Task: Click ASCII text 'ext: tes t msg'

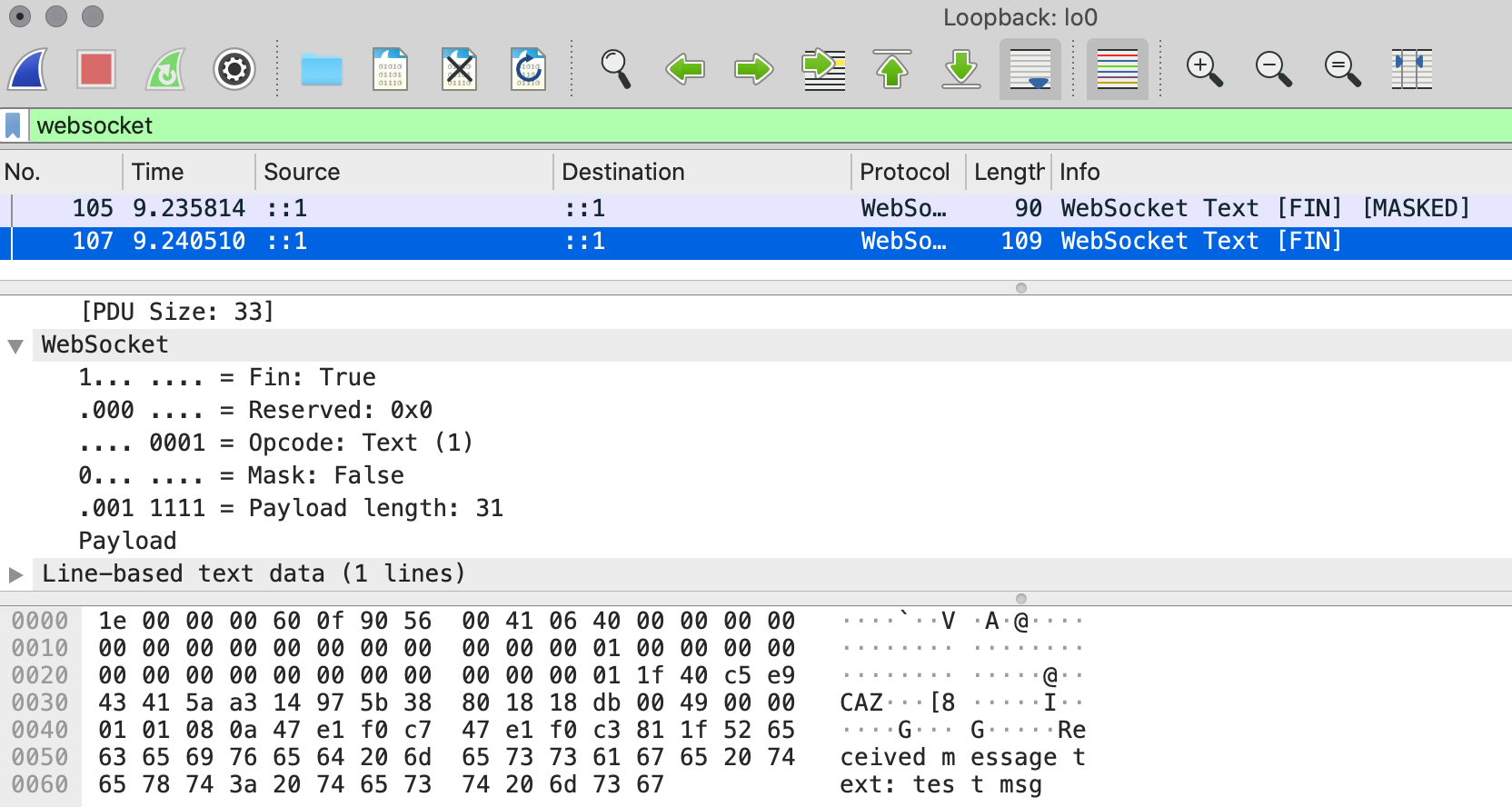Action: pyautogui.click(x=940, y=785)
